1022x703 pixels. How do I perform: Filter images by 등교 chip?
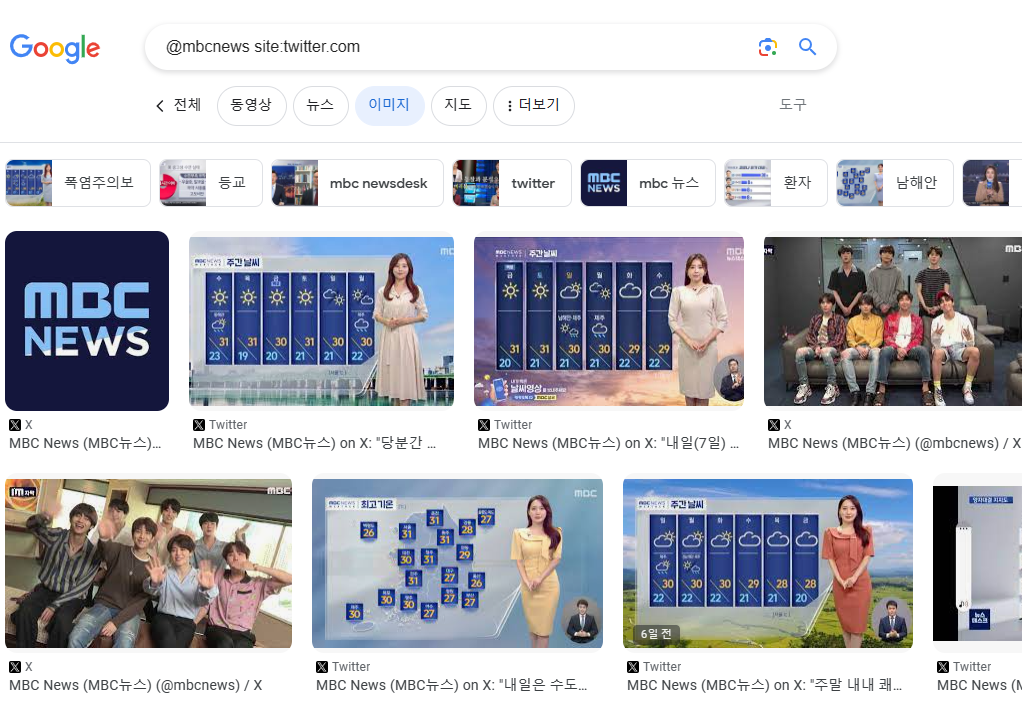click(x=211, y=183)
